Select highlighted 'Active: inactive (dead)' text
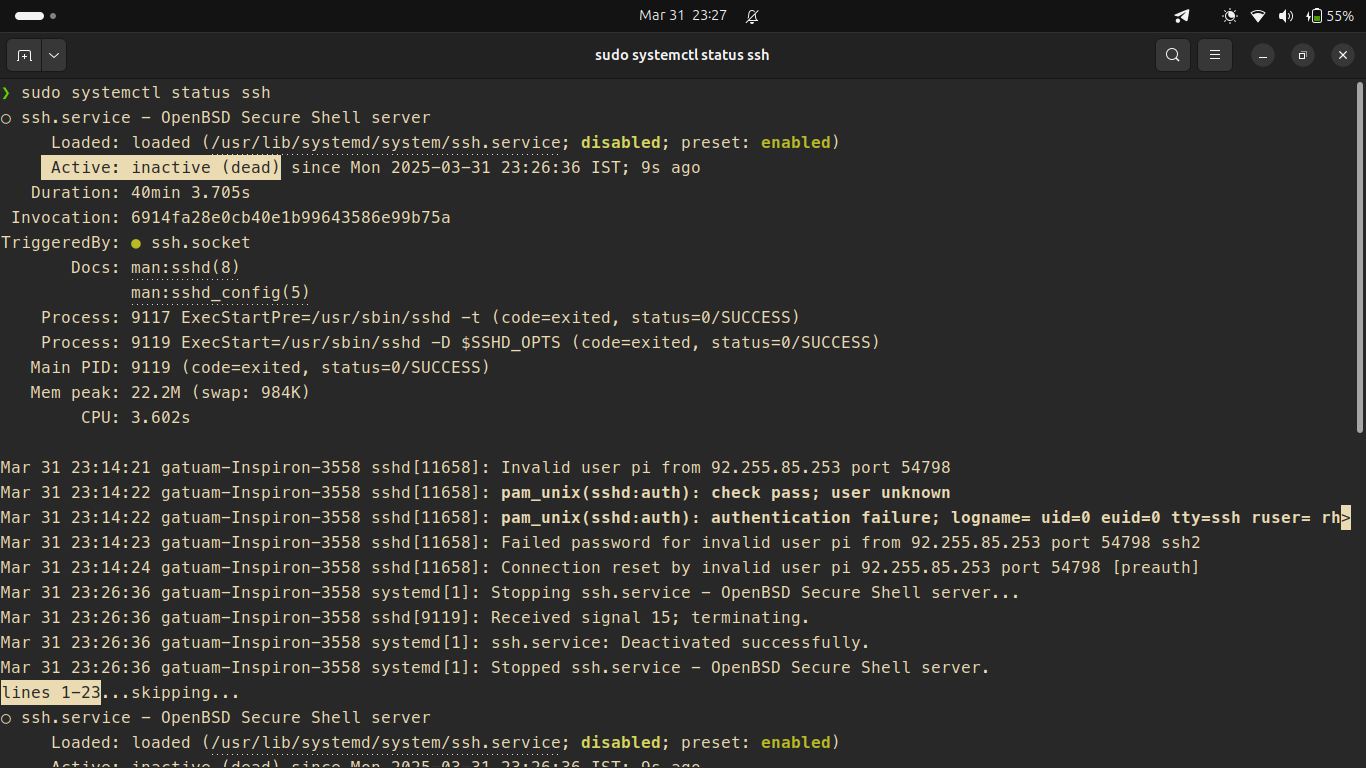 pyautogui.click(x=161, y=168)
